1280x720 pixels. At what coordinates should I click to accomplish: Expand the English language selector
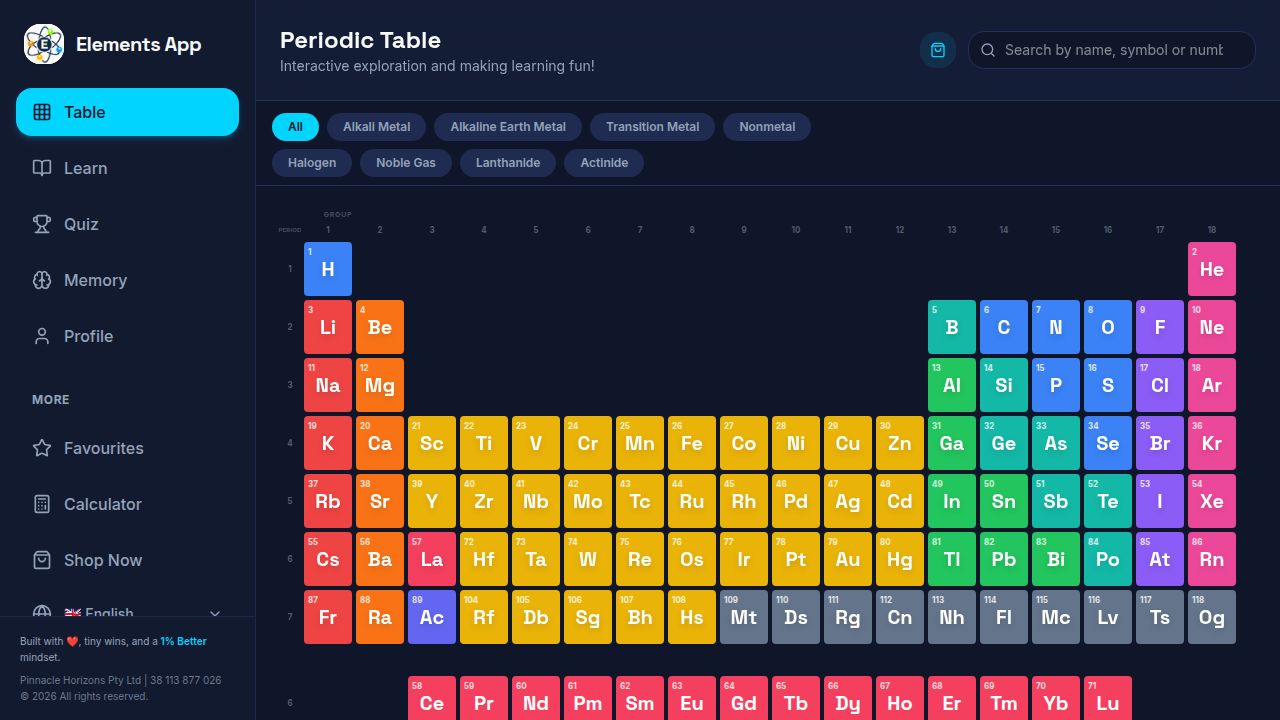(x=127, y=613)
